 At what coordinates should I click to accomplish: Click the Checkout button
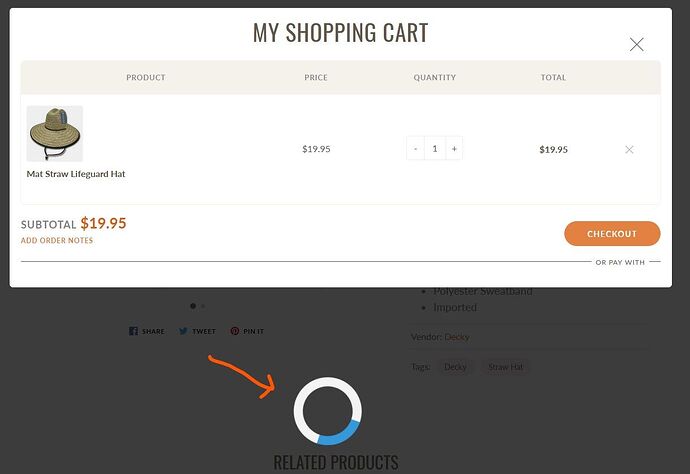(x=612, y=234)
